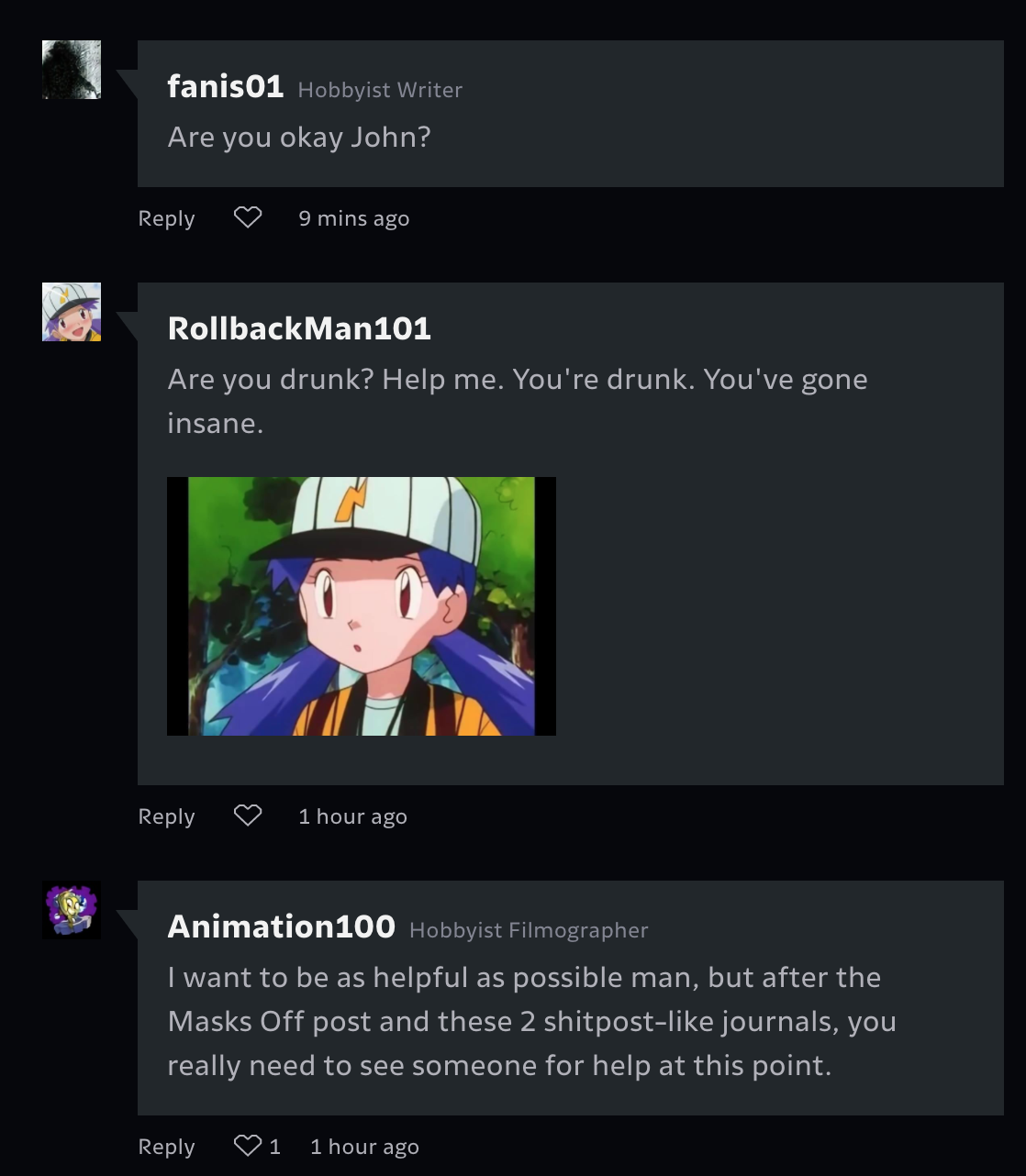The width and height of the screenshot is (1026, 1176).
Task: Like fanis01's comment with the heart
Action: coord(248,217)
